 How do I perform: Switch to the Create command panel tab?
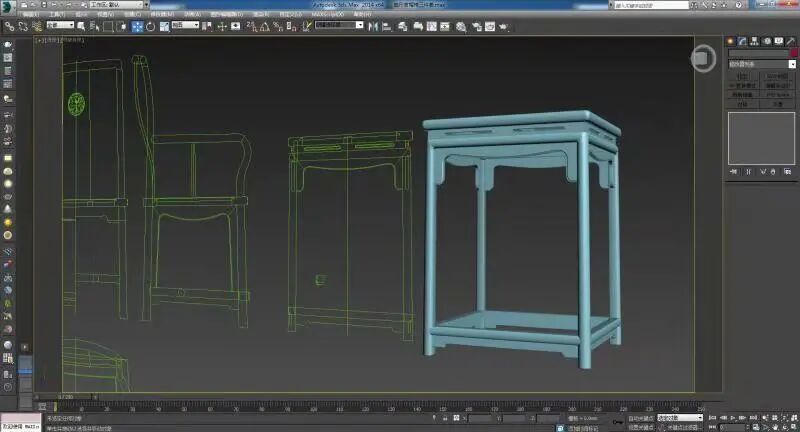(731, 41)
